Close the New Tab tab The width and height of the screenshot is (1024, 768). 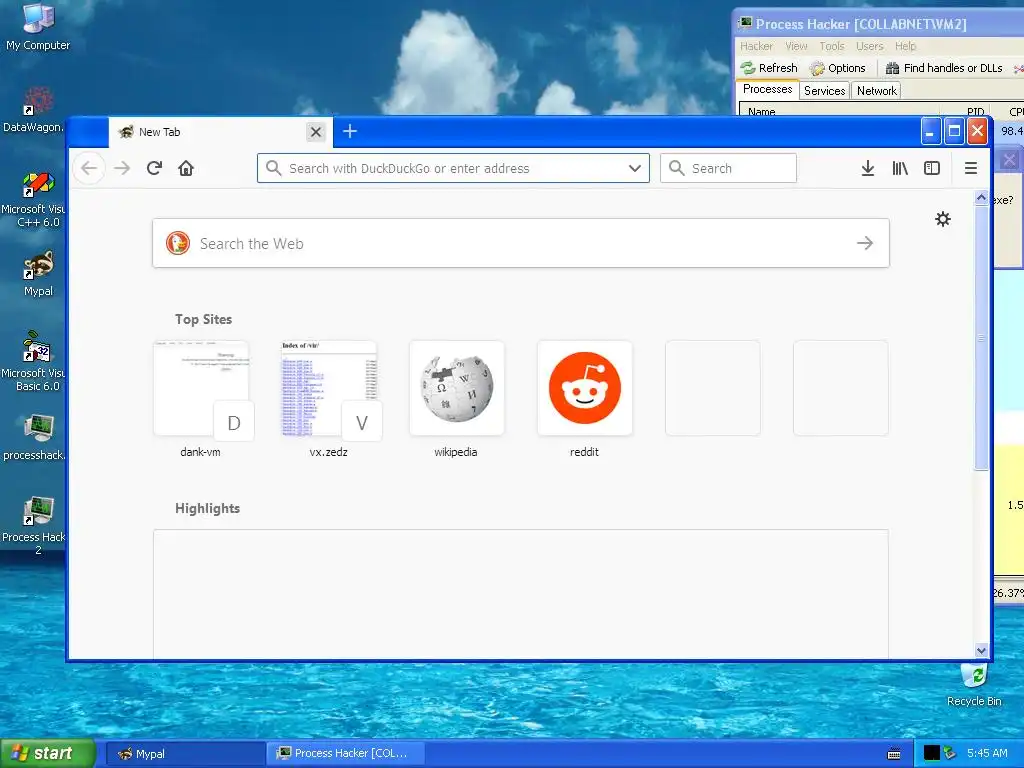[316, 132]
